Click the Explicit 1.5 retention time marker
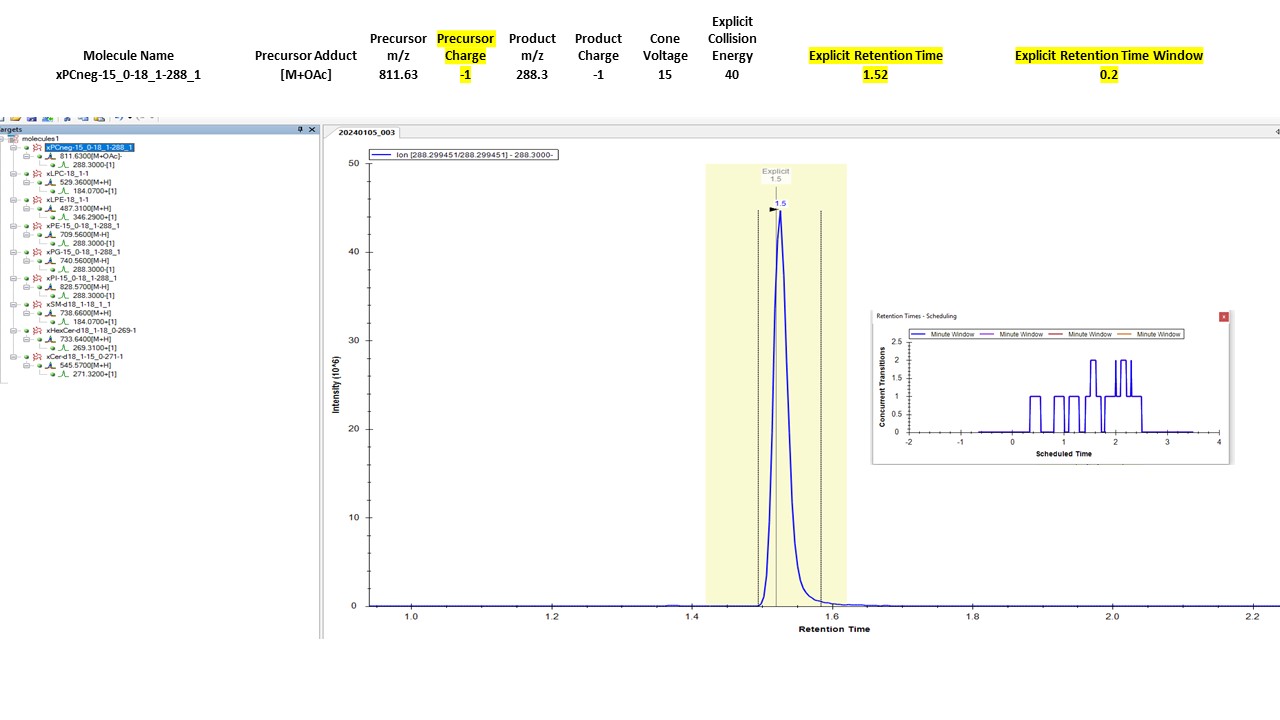 [776, 176]
